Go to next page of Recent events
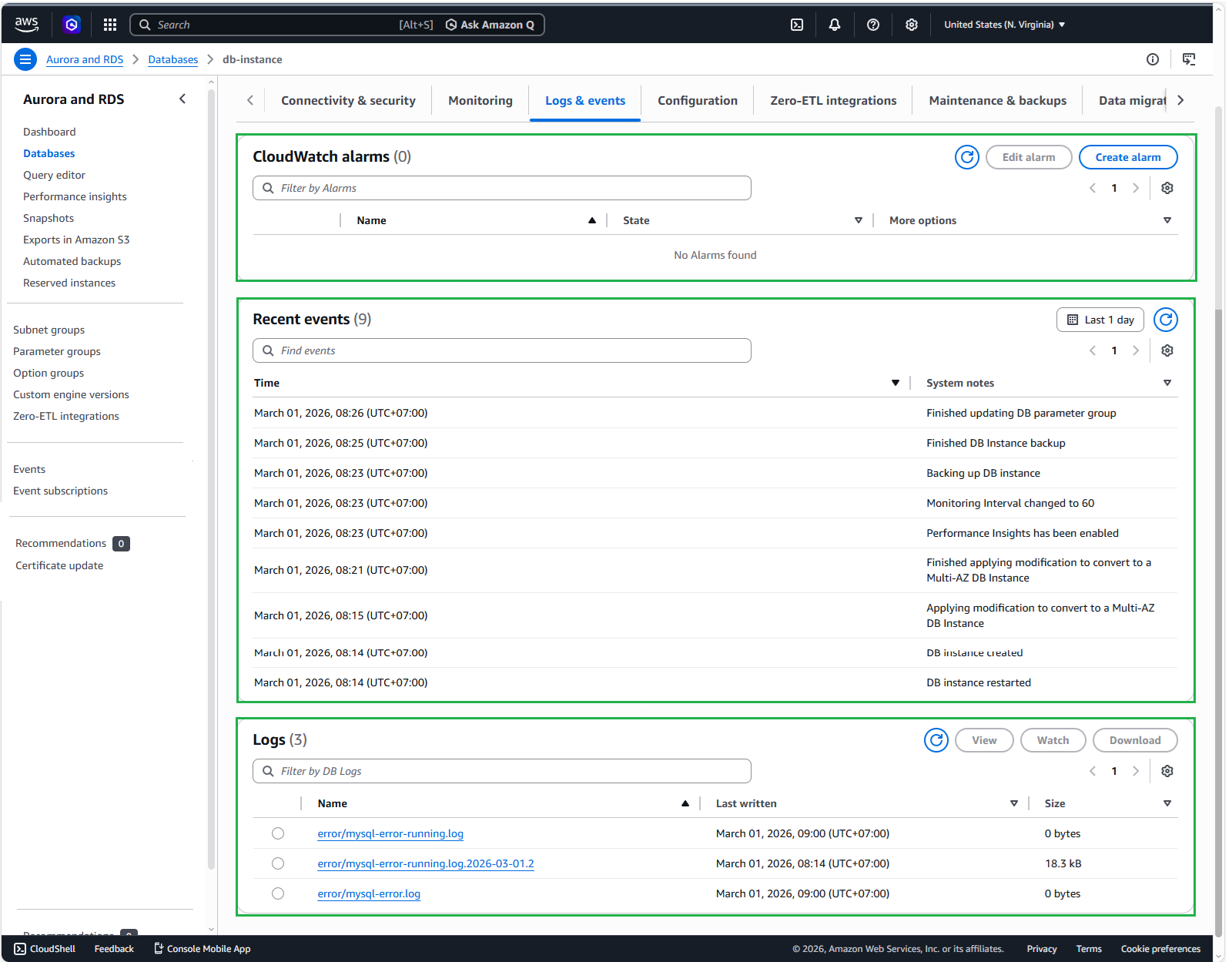This screenshot has height=962, width=1232. [1136, 350]
